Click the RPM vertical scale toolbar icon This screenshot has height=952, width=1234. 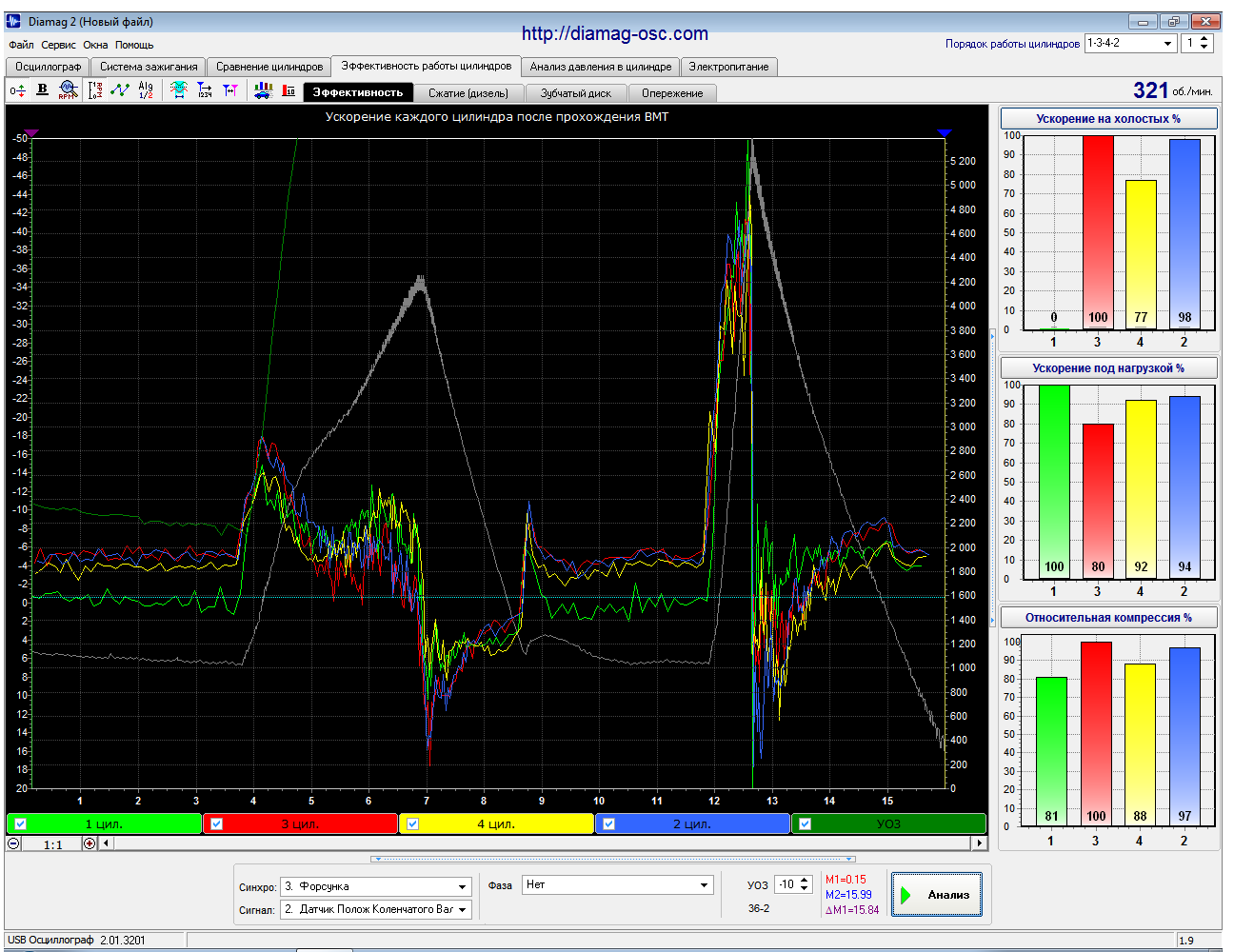95,90
